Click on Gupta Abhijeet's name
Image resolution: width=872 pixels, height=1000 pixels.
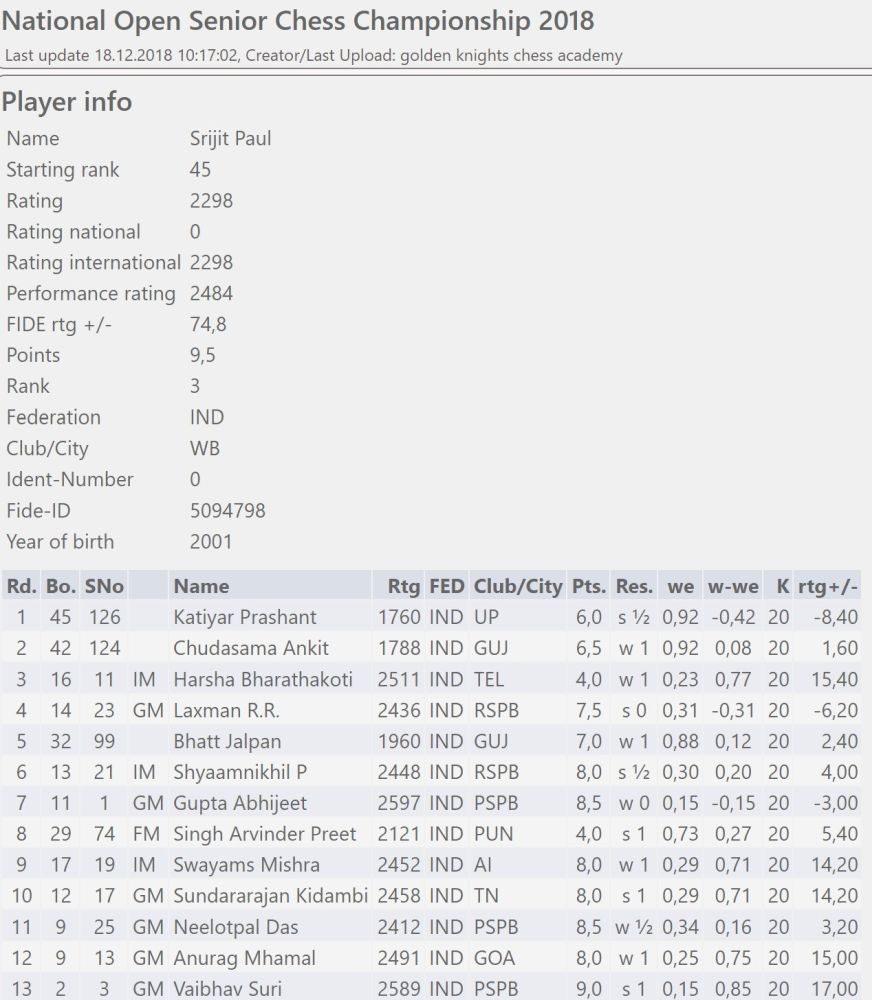[x=240, y=803]
